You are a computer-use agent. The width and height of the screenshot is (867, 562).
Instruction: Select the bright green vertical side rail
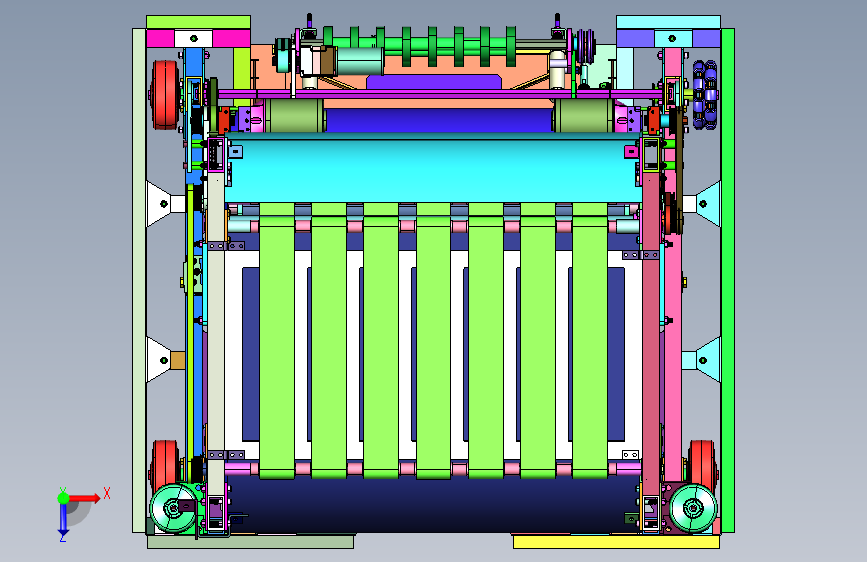pyautogui.click(x=728, y=280)
